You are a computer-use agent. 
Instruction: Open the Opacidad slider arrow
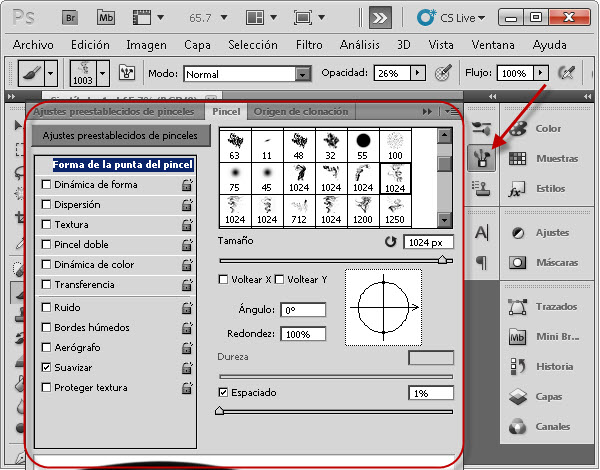pos(417,73)
